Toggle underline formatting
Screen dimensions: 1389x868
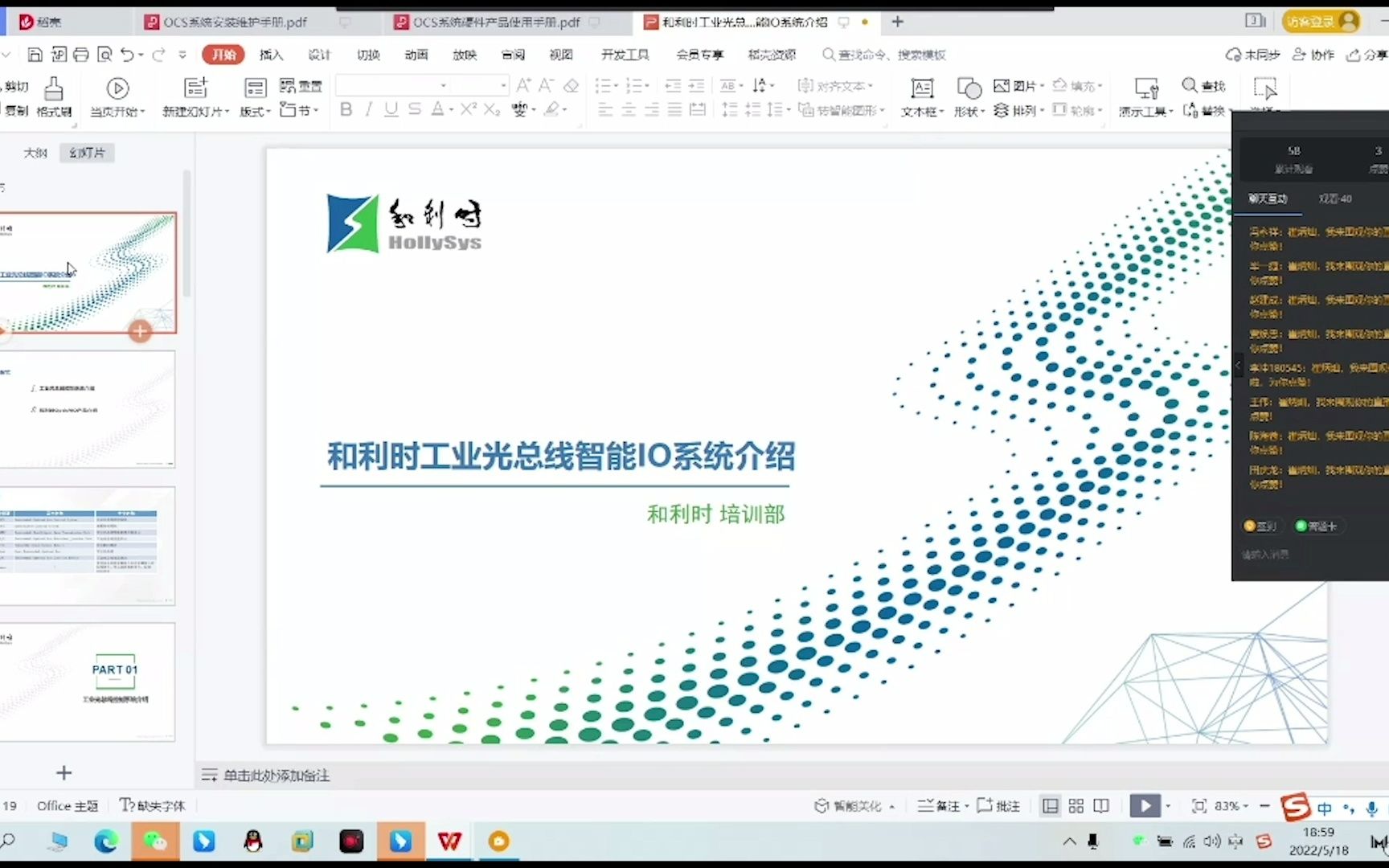pos(391,109)
